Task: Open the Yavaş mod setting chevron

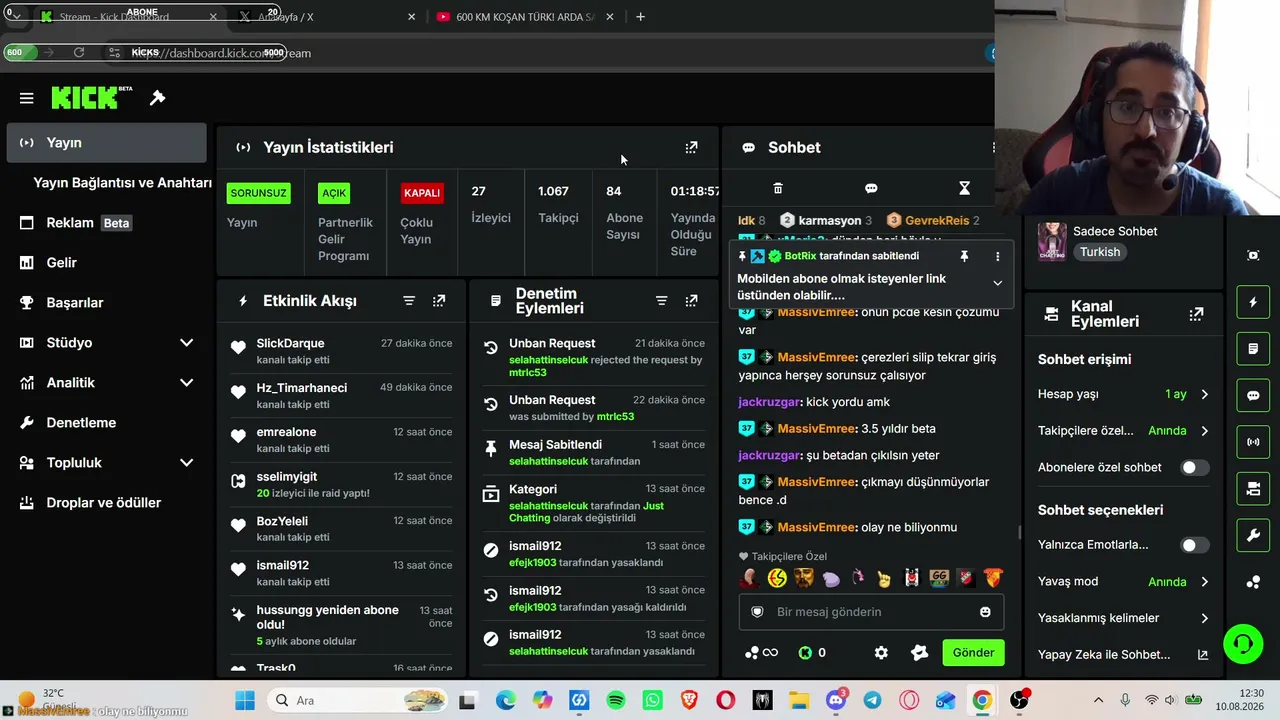Action: pos(1204,582)
